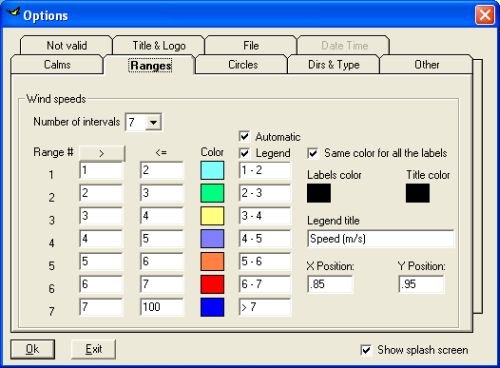Toggle the Automatic checkbox
Image resolution: width=500 pixels, height=368 pixels.
[244, 137]
